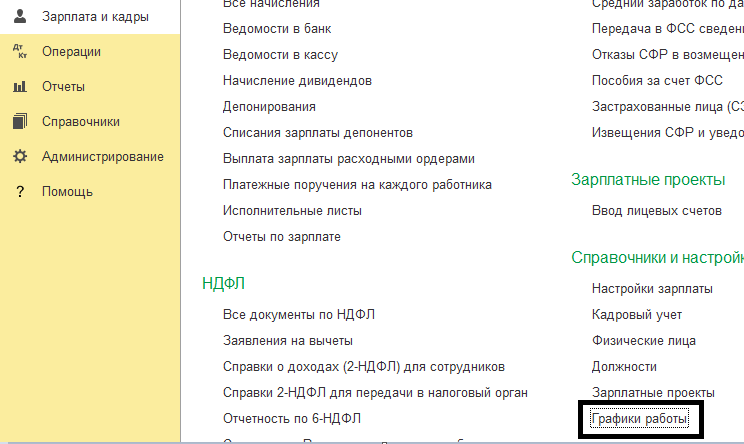
Task: Click the question mark icon for Помощь
Action: click(x=20, y=191)
